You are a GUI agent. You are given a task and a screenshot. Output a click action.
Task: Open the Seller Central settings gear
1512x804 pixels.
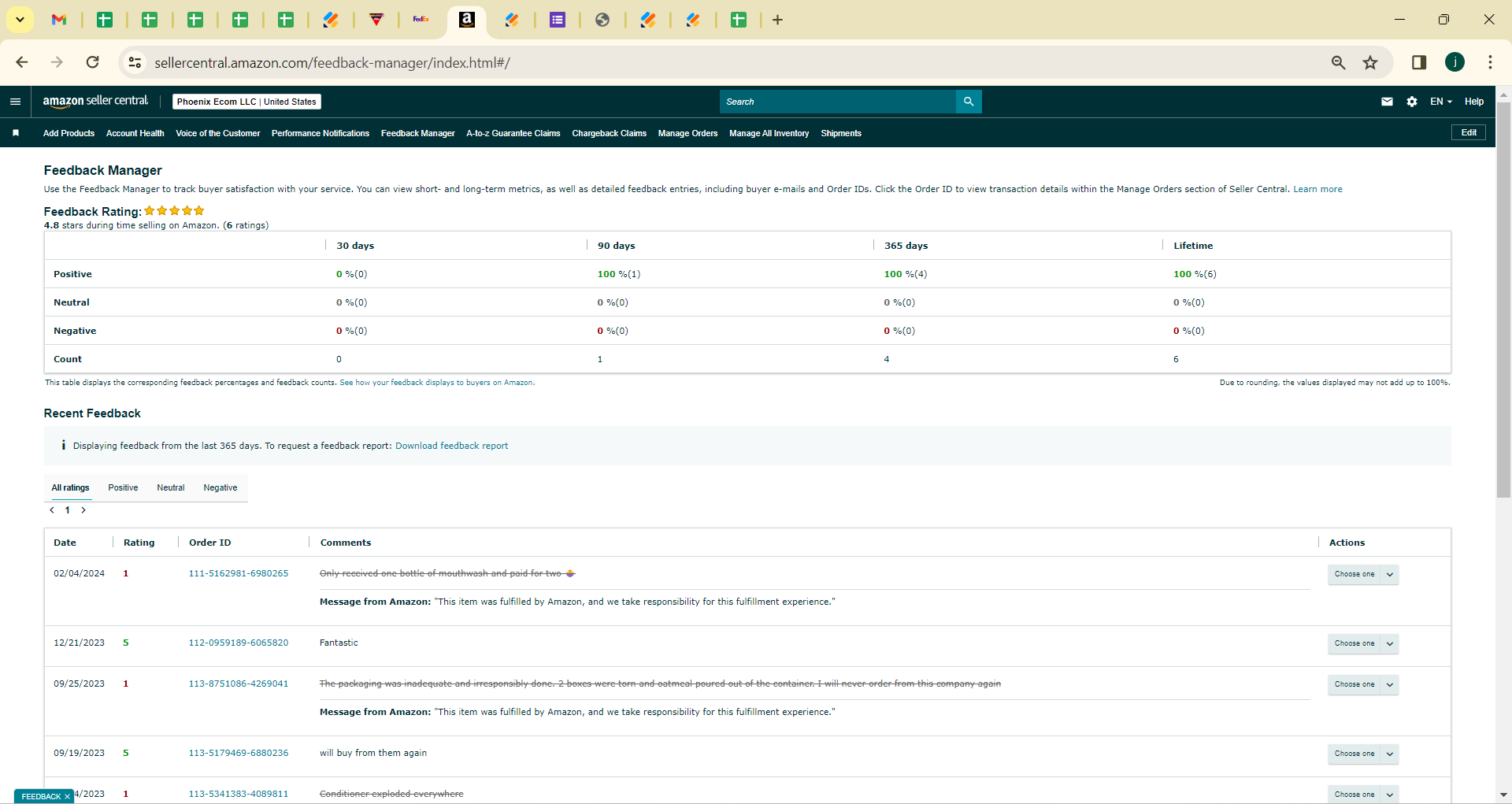coord(1412,102)
